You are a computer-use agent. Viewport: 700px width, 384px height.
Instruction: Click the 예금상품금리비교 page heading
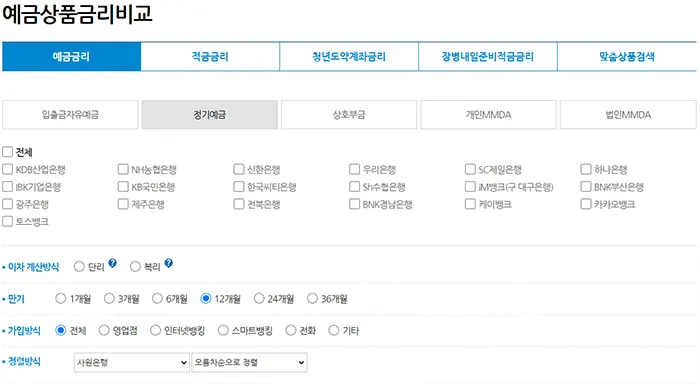(77, 13)
